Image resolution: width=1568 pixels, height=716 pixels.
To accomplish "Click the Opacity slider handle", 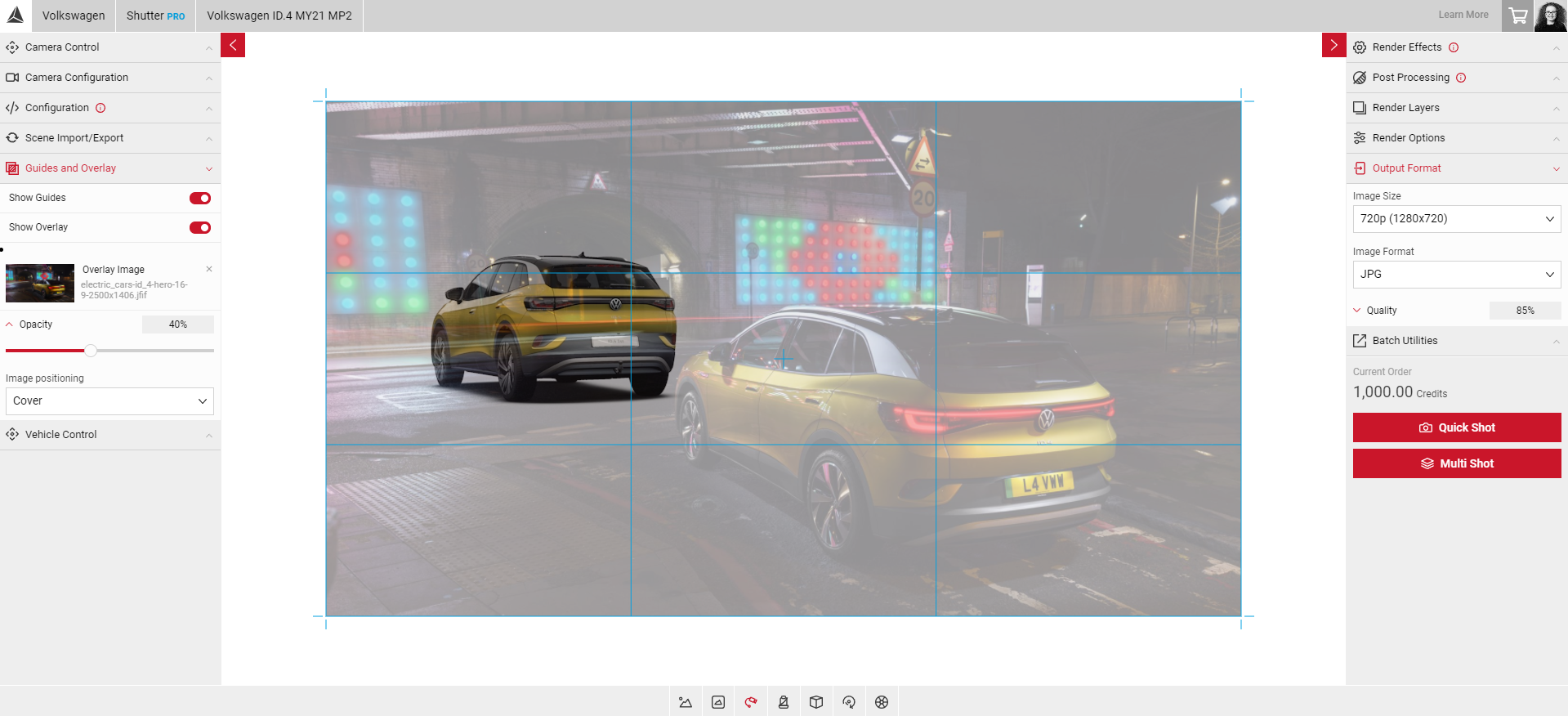I will click(x=91, y=351).
